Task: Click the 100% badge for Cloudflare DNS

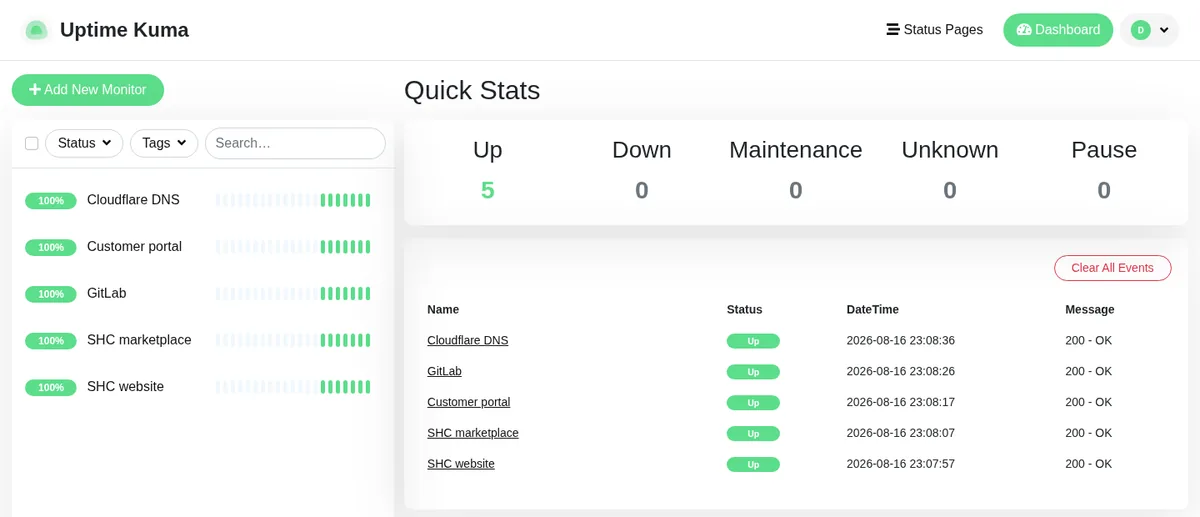Action: click(x=51, y=201)
